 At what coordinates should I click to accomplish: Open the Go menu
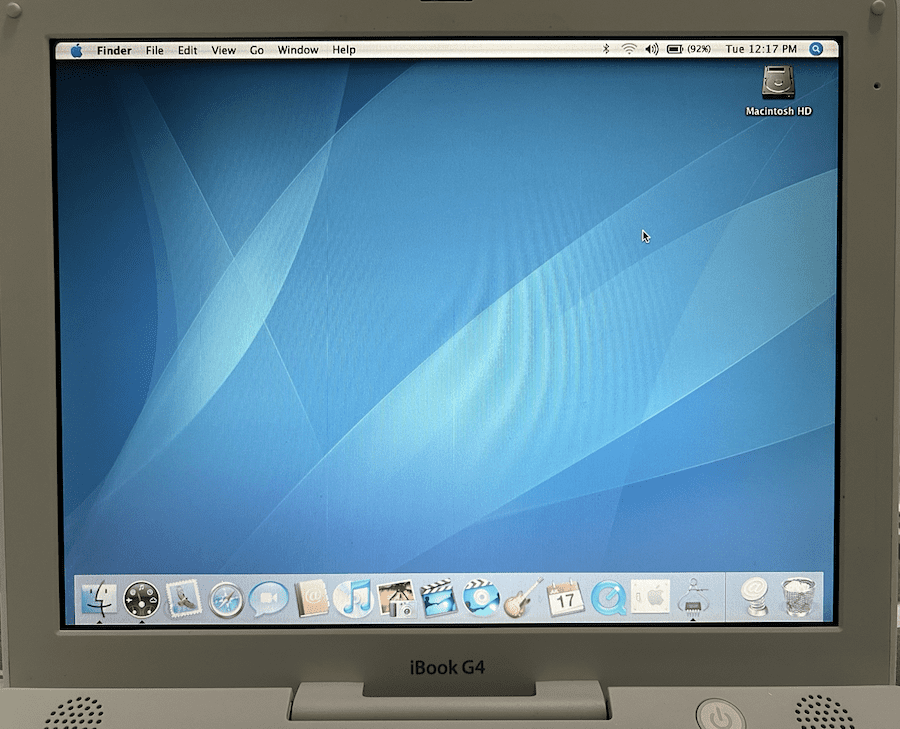[257, 51]
